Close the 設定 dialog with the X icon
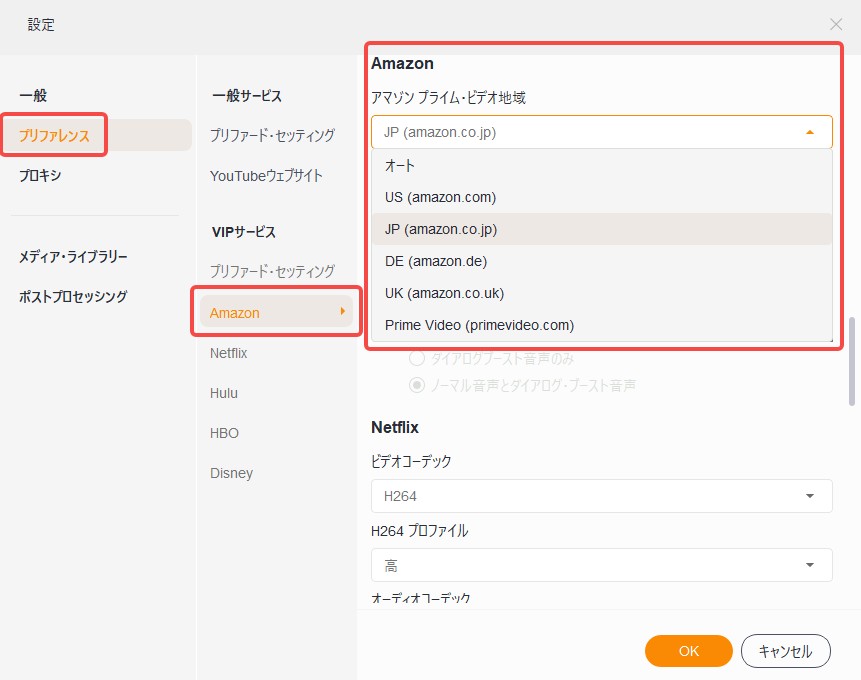Image resolution: width=861 pixels, height=680 pixels. click(x=836, y=24)
